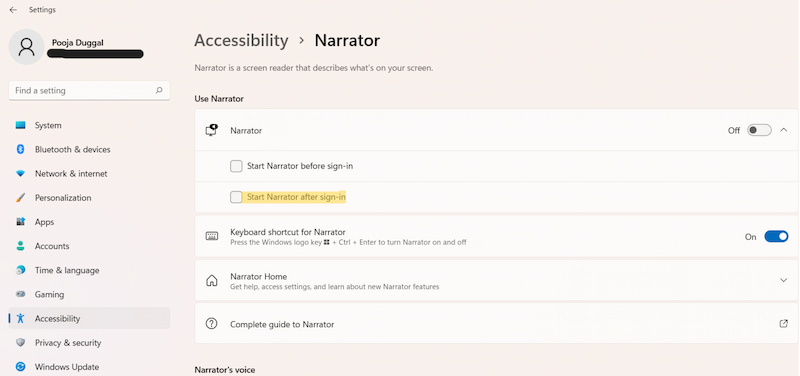
Task: Go to Gaming settings
Action: (89, 294)
